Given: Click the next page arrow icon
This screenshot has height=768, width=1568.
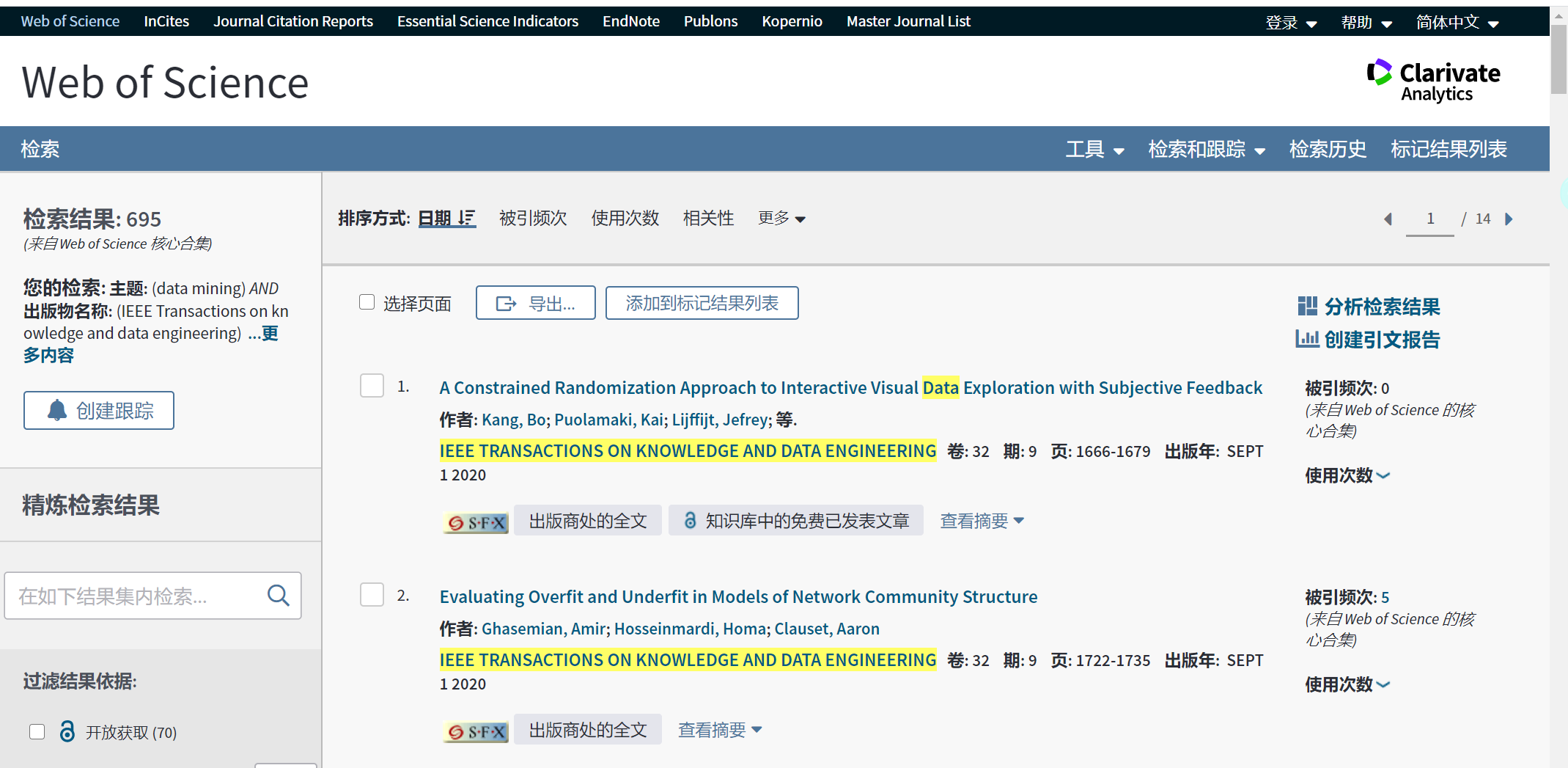Looking at the screenshot, I should [1509, 219].
